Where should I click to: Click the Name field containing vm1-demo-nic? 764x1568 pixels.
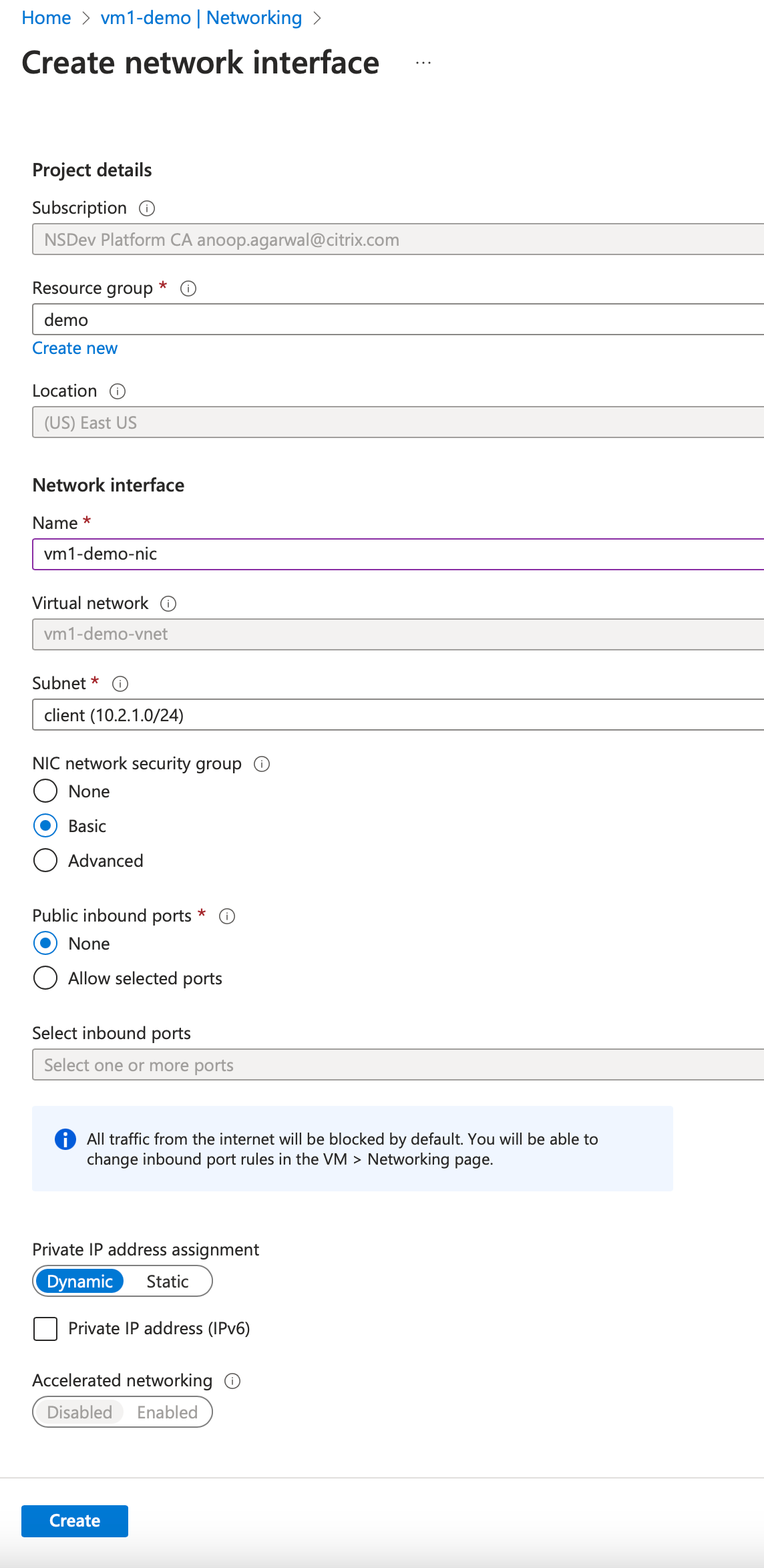(x=398, y=554)
